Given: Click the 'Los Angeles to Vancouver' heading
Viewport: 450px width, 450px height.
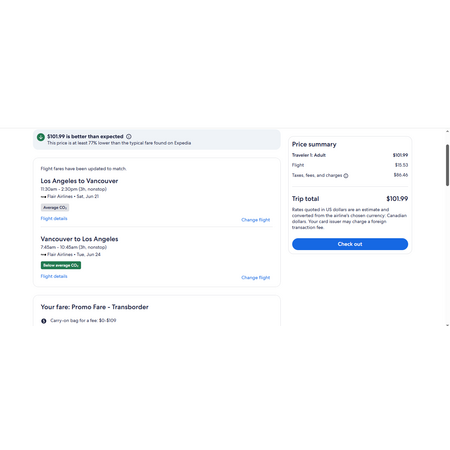Looking at the screenshot, I should pos(79,181).
